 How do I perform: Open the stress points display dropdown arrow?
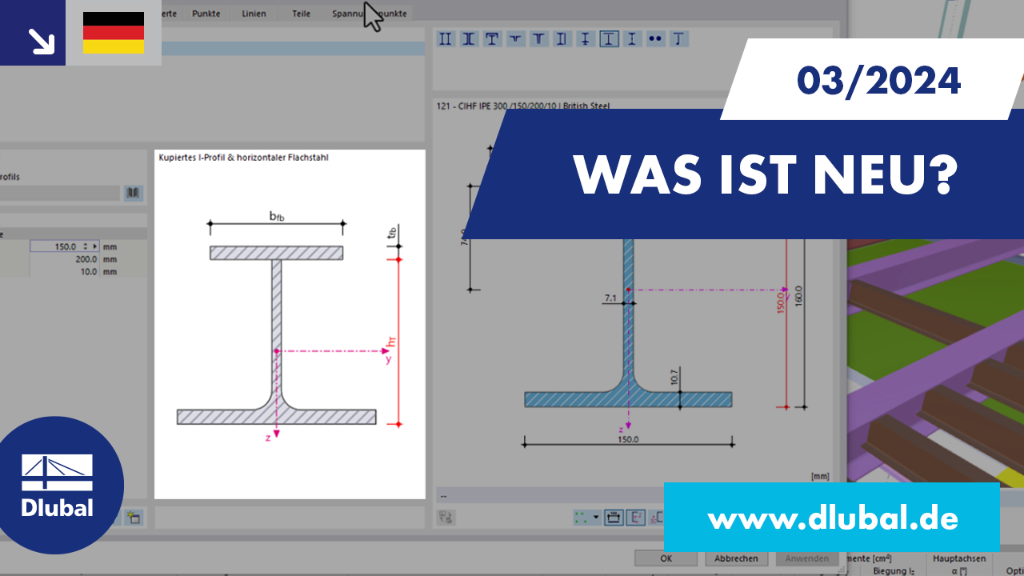click(x=596, y=518)
